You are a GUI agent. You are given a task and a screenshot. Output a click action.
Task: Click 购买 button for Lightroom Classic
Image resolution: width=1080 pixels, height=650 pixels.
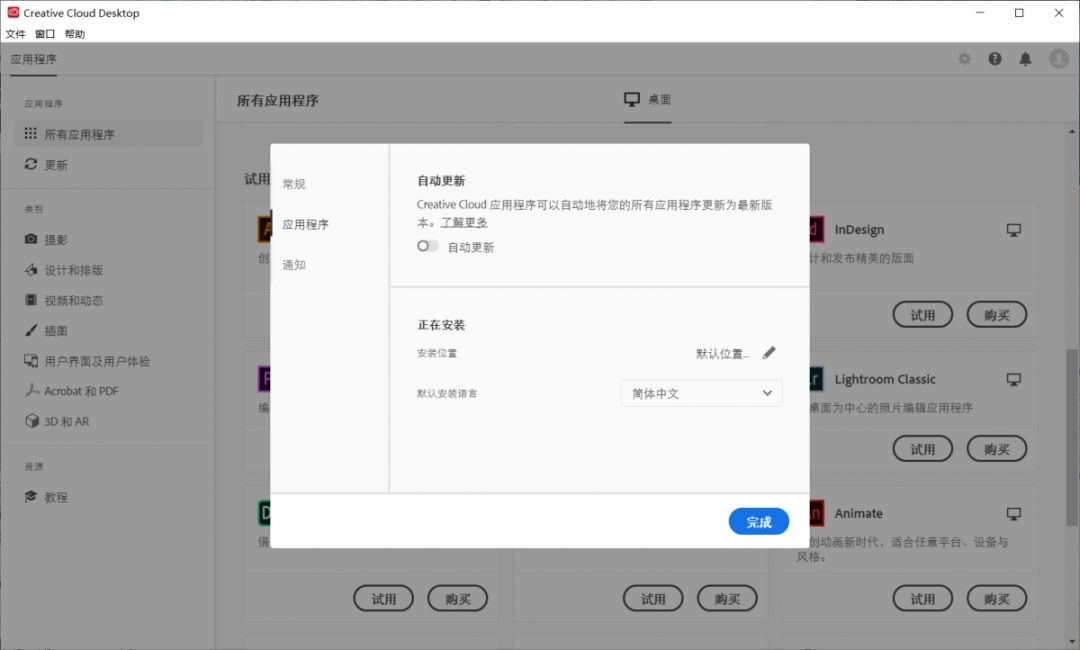point(997,449)
